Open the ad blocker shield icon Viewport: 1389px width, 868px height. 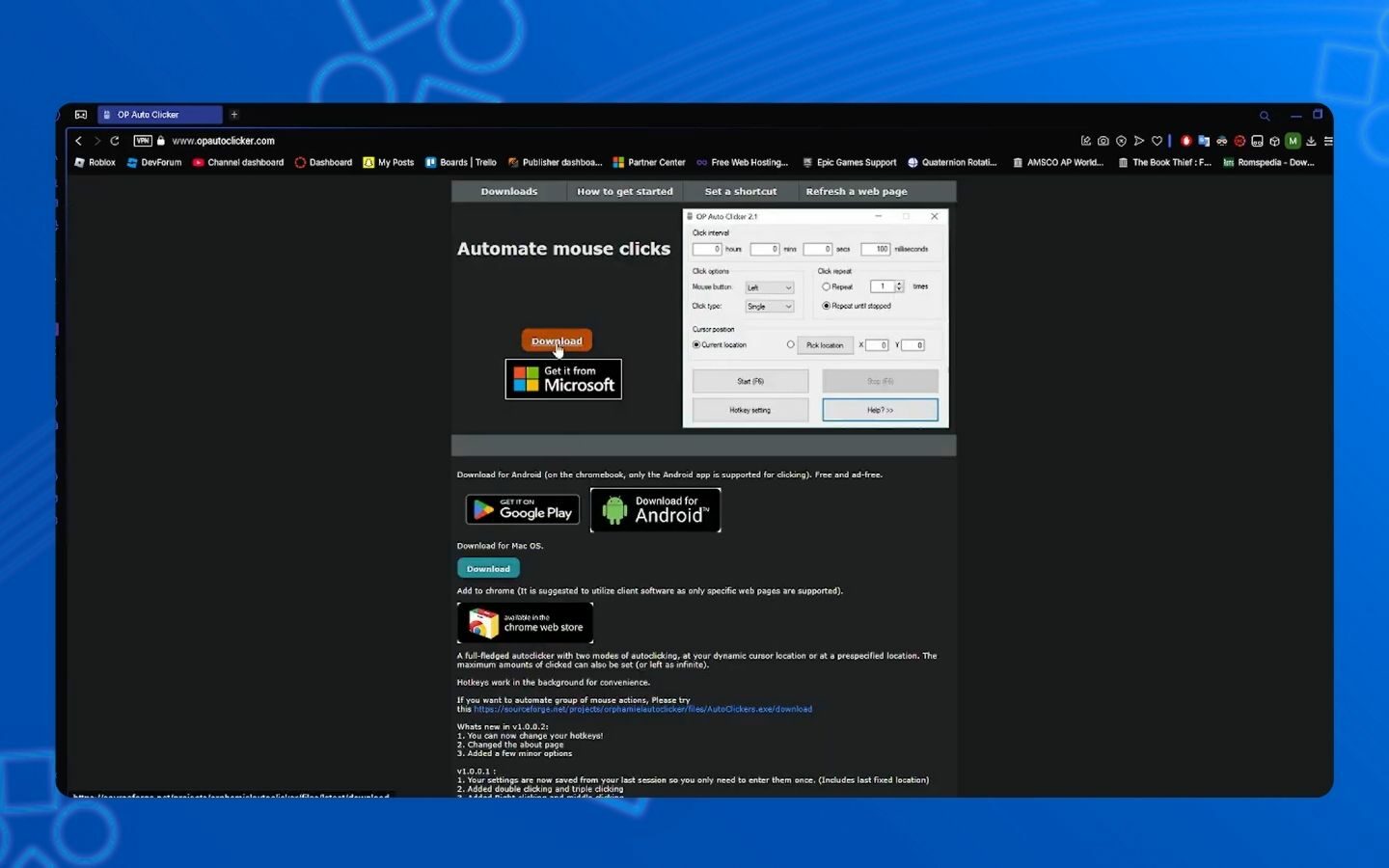(x=1121, y=141)
